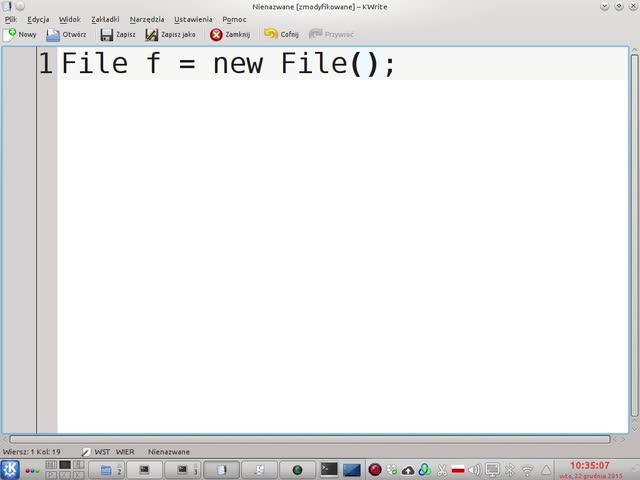640x480 pixels.
Task: Click the green network tray icon
Action: 392,470
